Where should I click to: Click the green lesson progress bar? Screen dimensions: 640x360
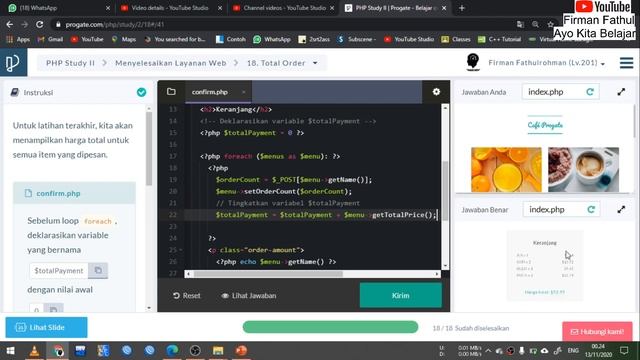[x=330, y=327]
